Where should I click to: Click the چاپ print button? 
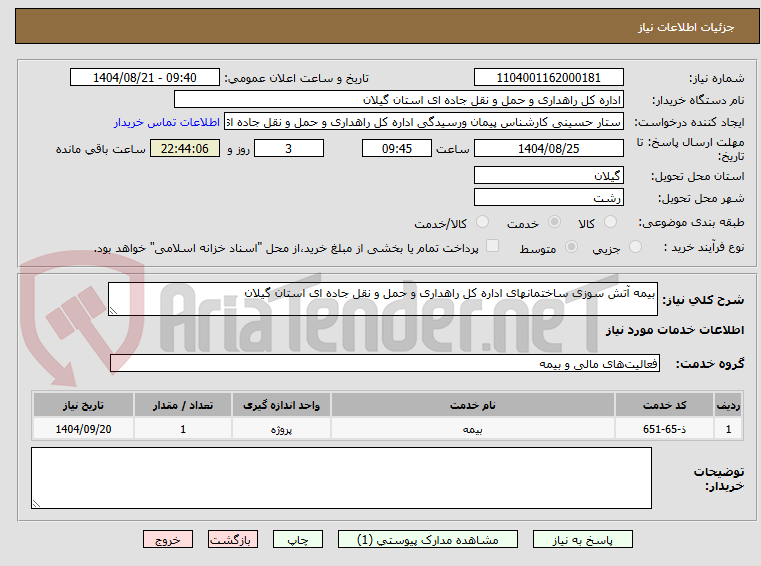tap(298, 540)
